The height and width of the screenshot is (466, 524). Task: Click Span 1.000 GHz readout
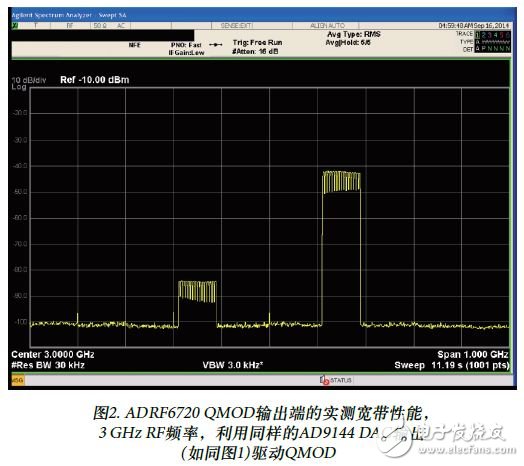click(x=473, y=355)
